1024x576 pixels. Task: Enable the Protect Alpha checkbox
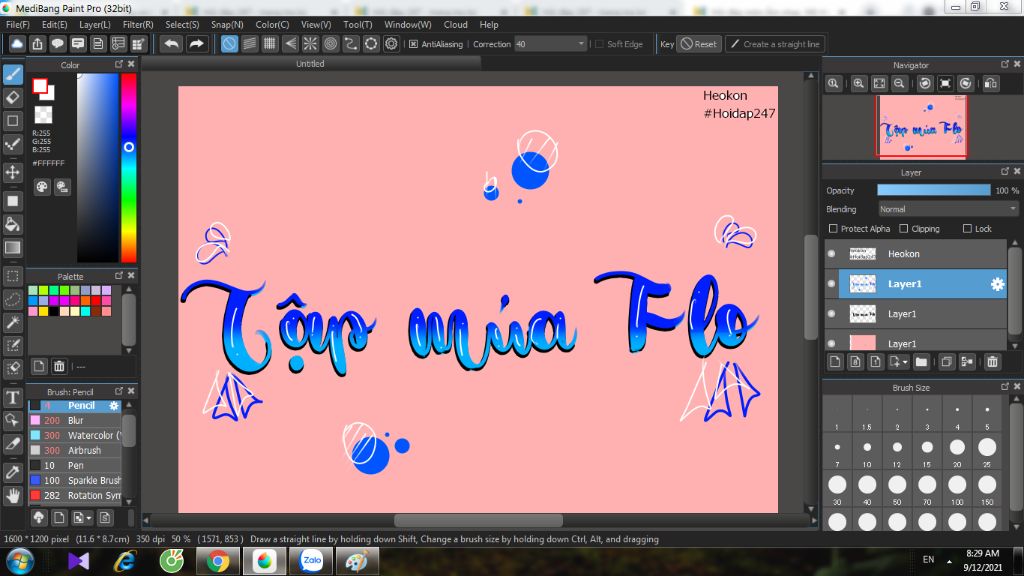(833, 229)
